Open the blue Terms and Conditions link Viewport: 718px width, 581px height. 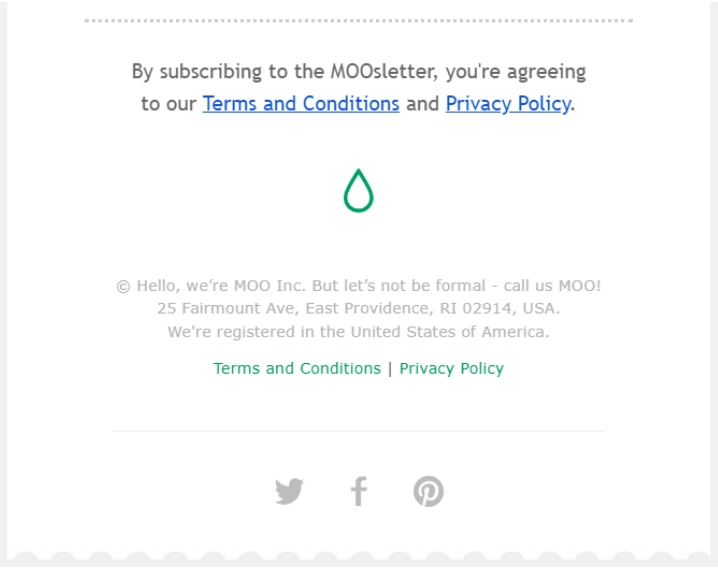[x=301, y=104]
